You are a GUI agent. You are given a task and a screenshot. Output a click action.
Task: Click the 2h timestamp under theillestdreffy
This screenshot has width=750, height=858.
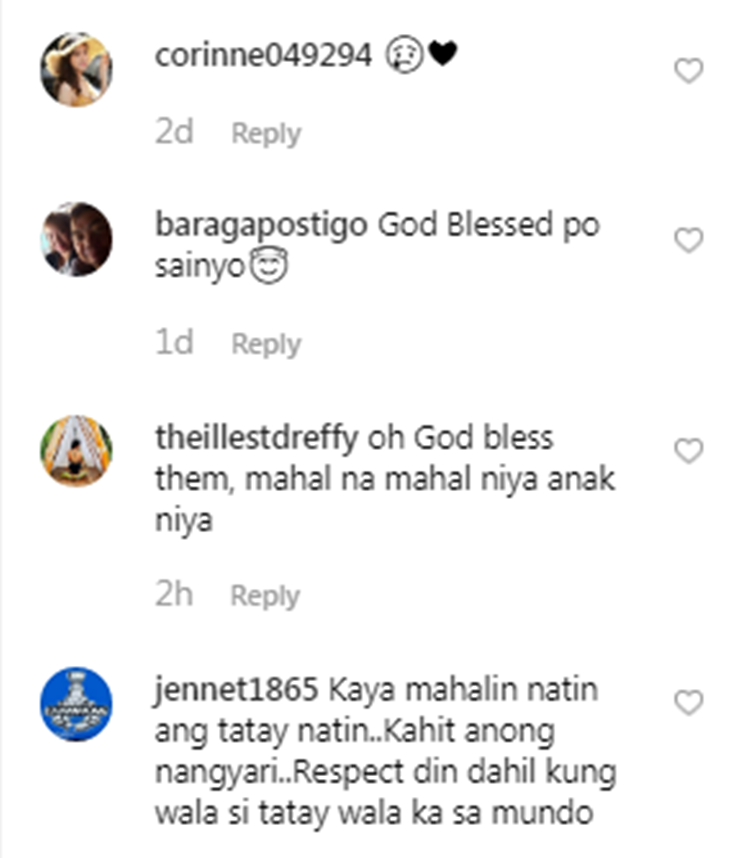coord(174,594)
